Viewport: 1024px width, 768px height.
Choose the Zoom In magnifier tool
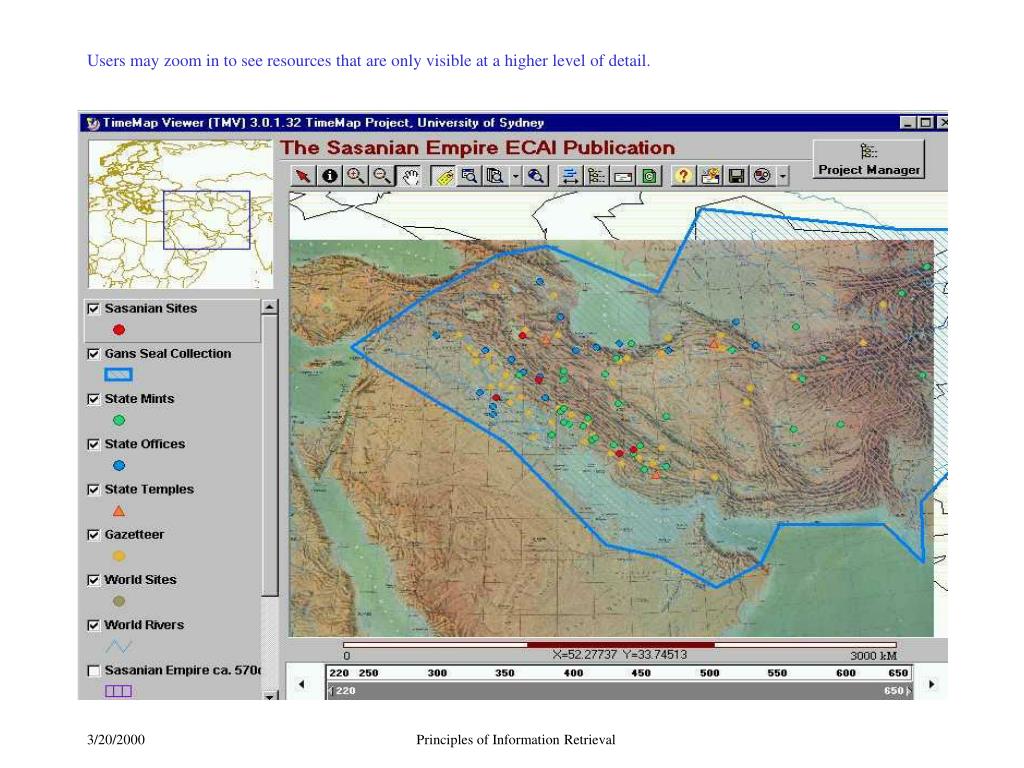click(x=356, y=176)
